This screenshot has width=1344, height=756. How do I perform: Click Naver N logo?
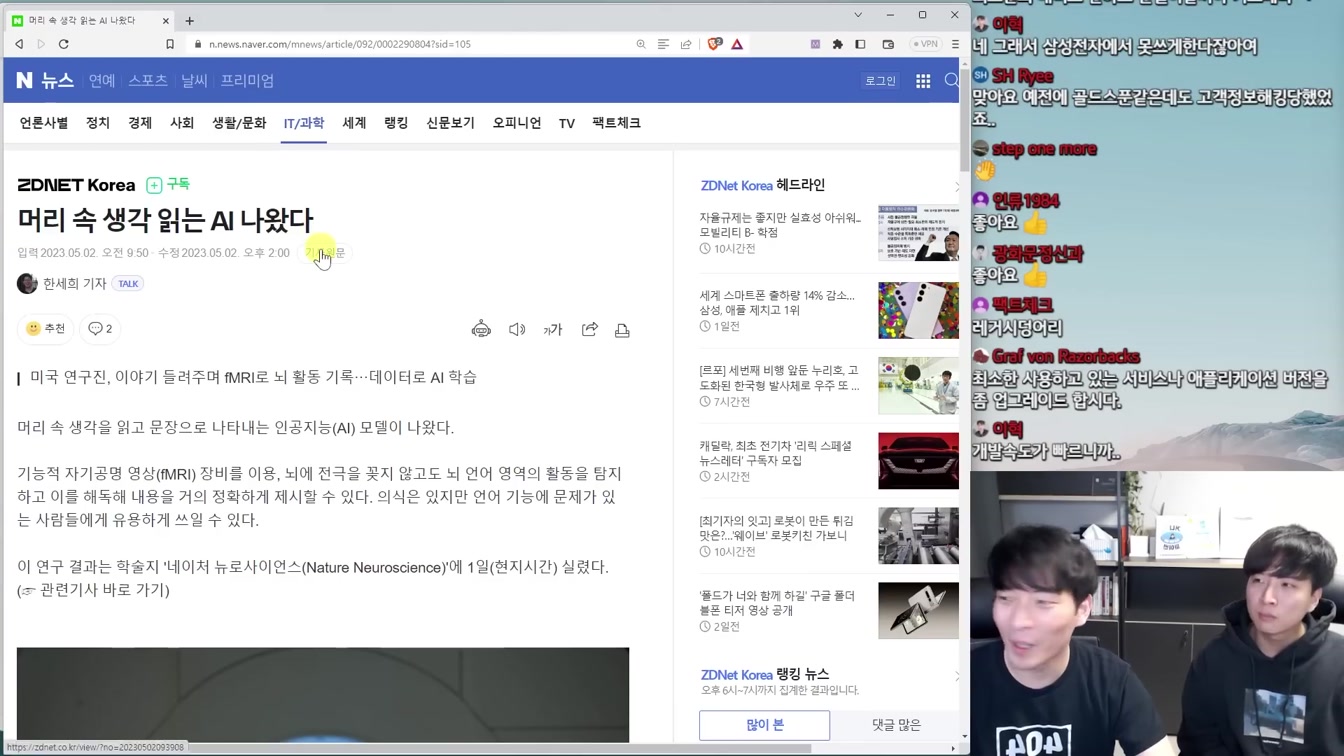tap(24, 80)
